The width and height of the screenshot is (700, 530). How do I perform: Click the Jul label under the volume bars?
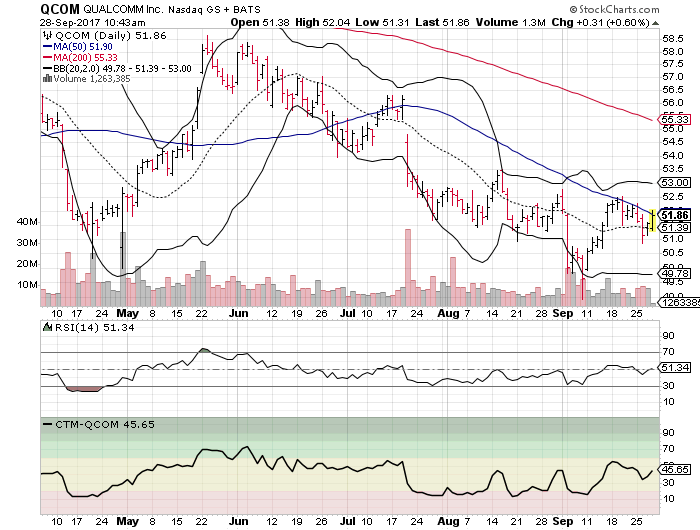tap(348, 313)
